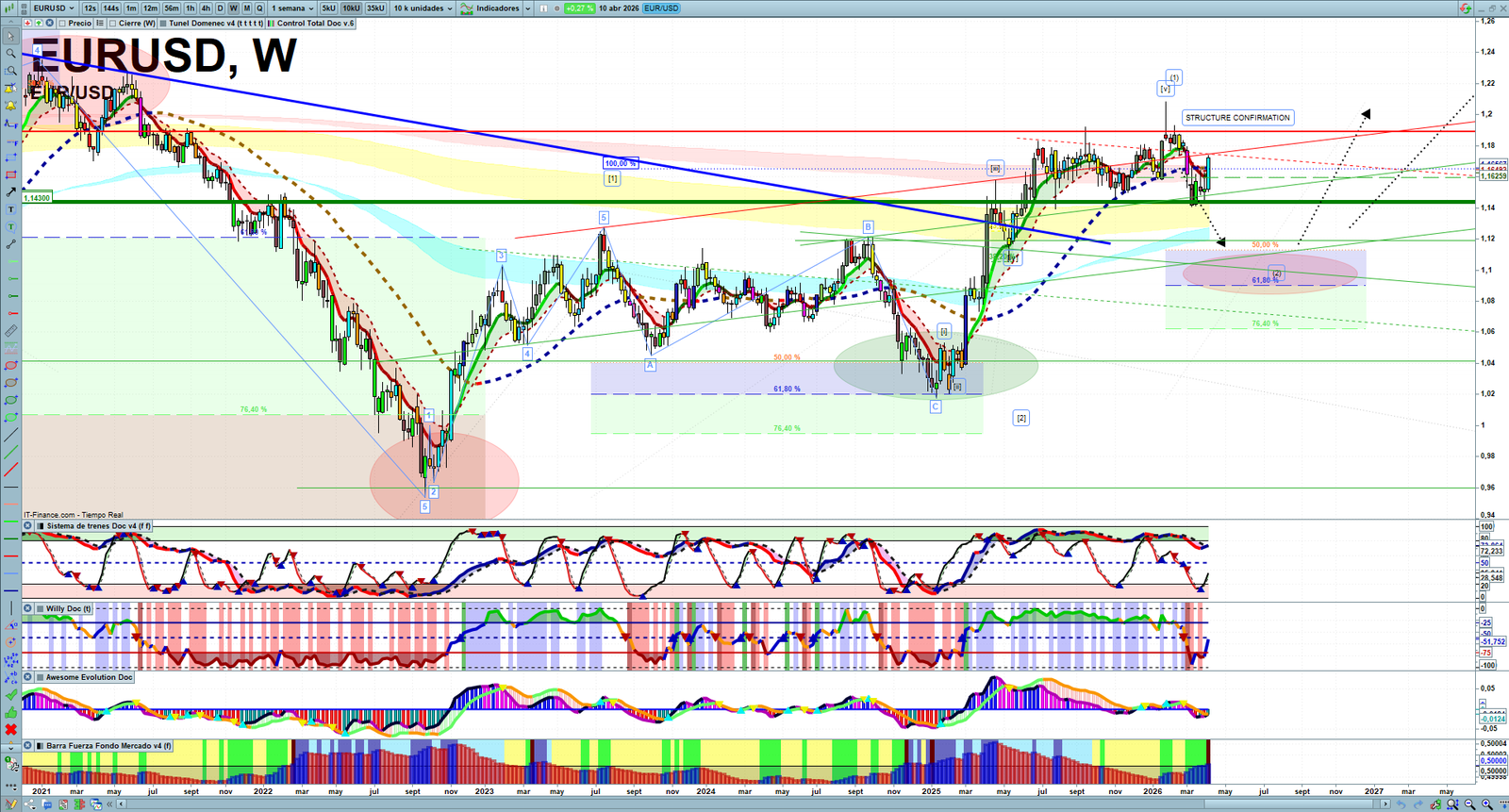Click the Indicadores chart icon
Screen dimensions: 1509x812
tap(467, 8)
